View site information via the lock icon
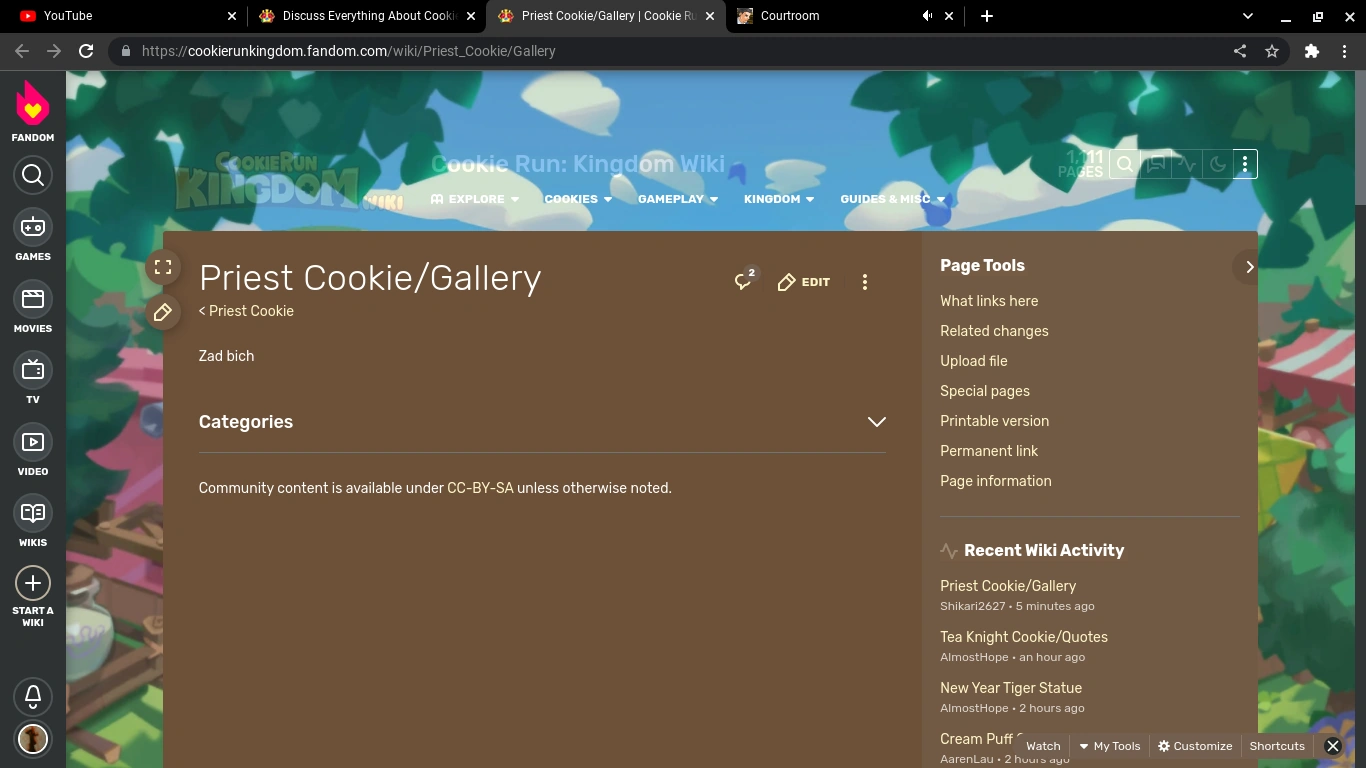Screen dimensions: 1366x768 [x=125, y=51]
